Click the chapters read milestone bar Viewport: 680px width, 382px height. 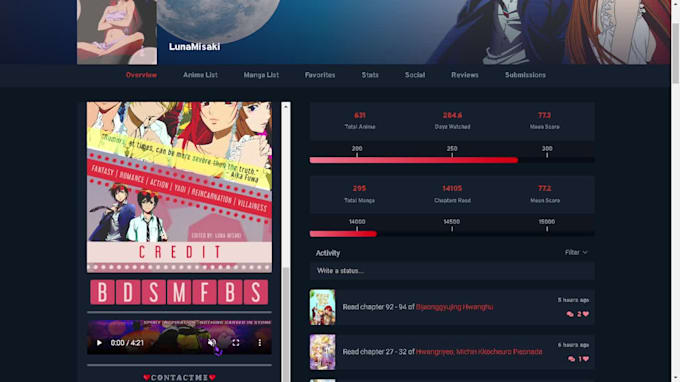click(452, 234)
